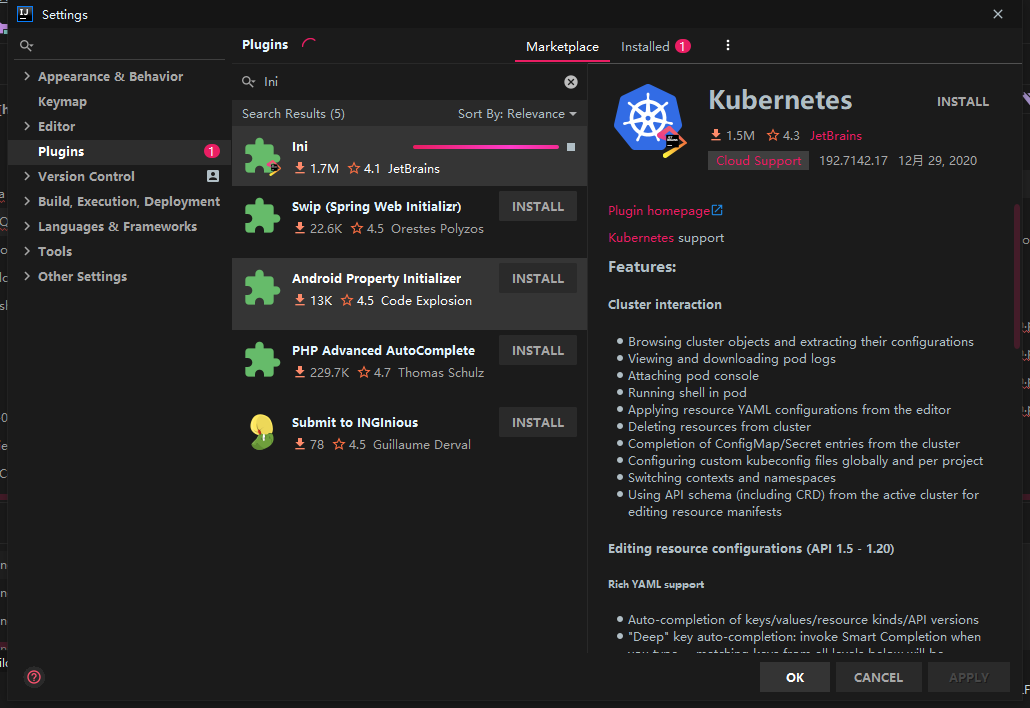Screen dimensions: 1030x708
Task: Select Keymap in settings tree
Action: 62,101
